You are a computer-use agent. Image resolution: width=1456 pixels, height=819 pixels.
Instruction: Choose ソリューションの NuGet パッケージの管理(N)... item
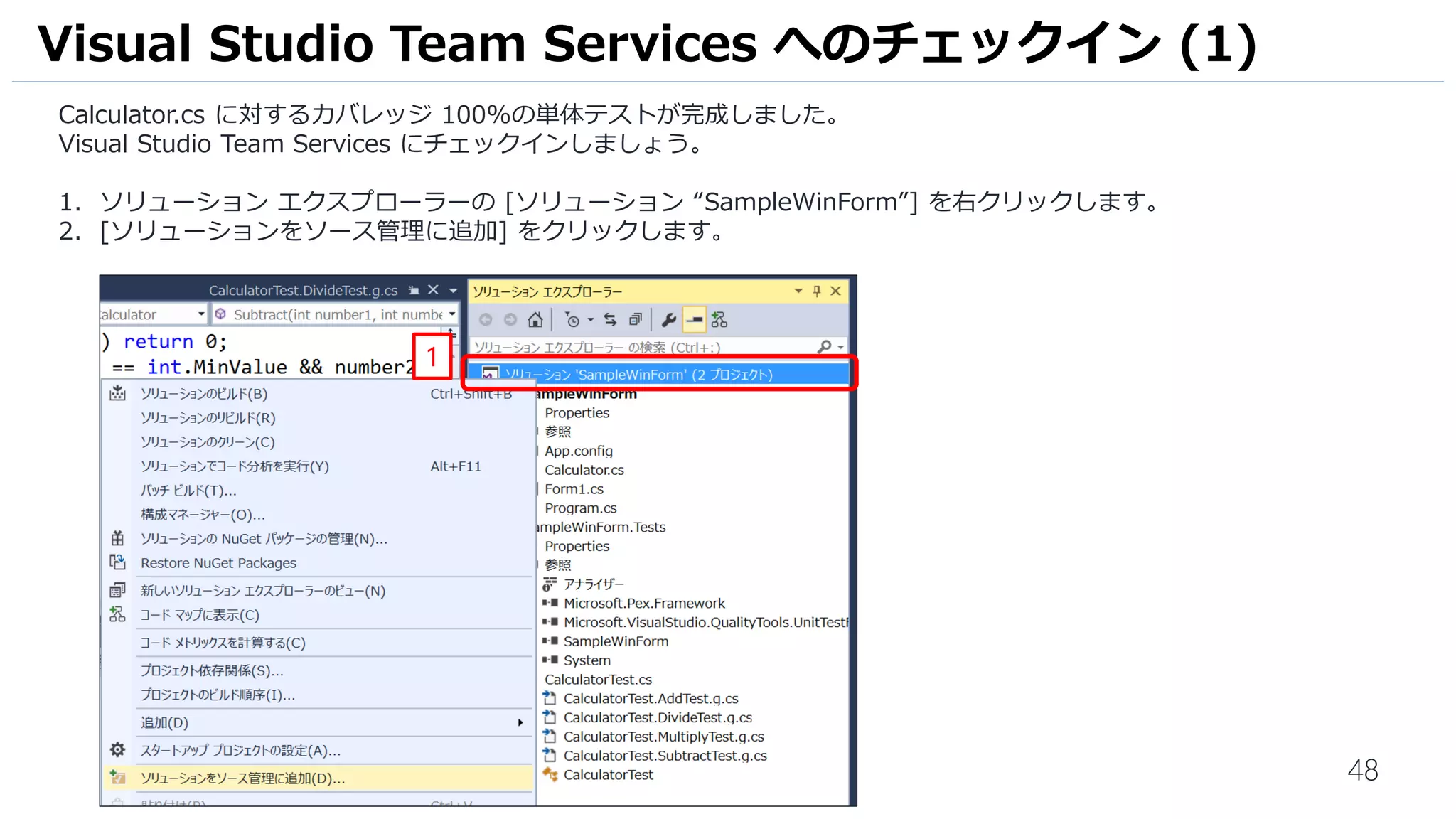318,539
